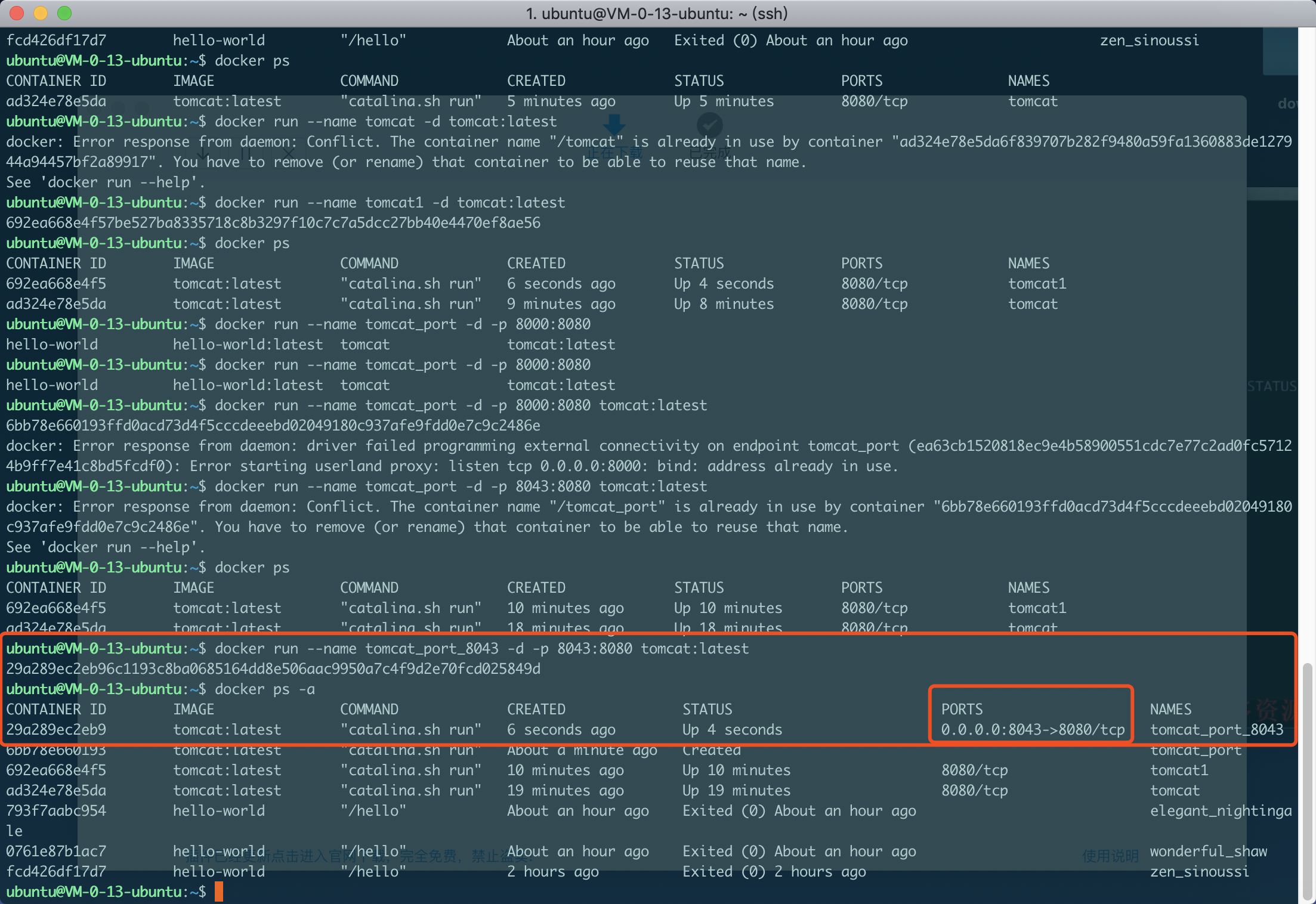Click the terminal window title 'ubuntu@VM-0-13-ubuntu: ~ (ssh)'
1316x904 pixels.
657,13
